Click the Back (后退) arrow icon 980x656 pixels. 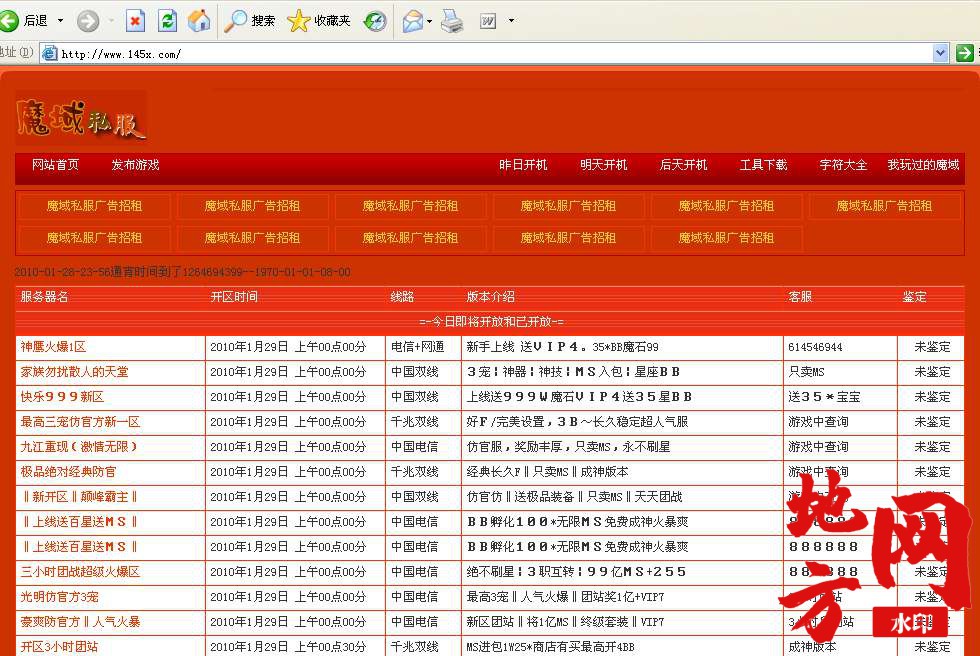9,21
